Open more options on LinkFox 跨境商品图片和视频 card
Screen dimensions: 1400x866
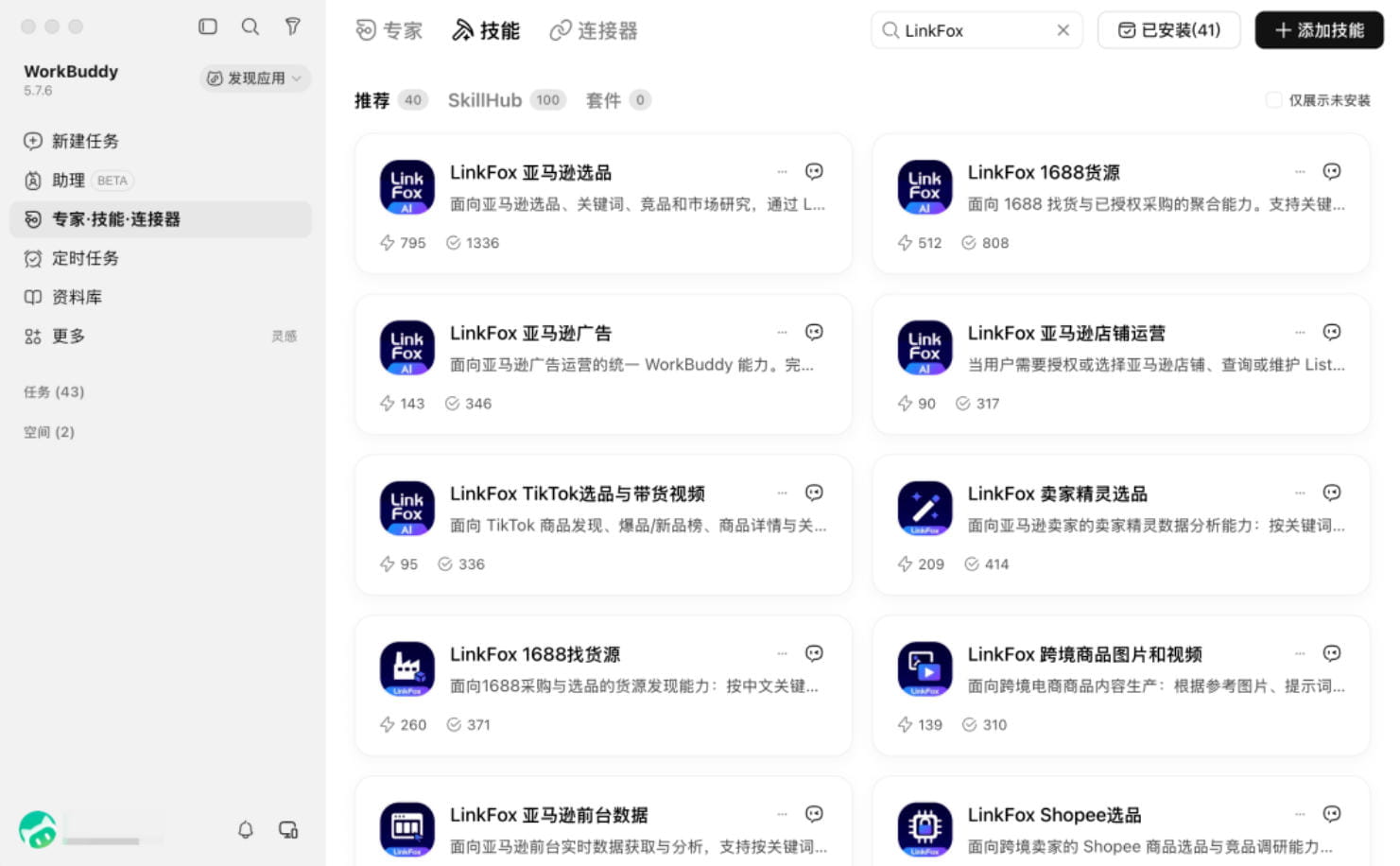[x=1300, y=653]
